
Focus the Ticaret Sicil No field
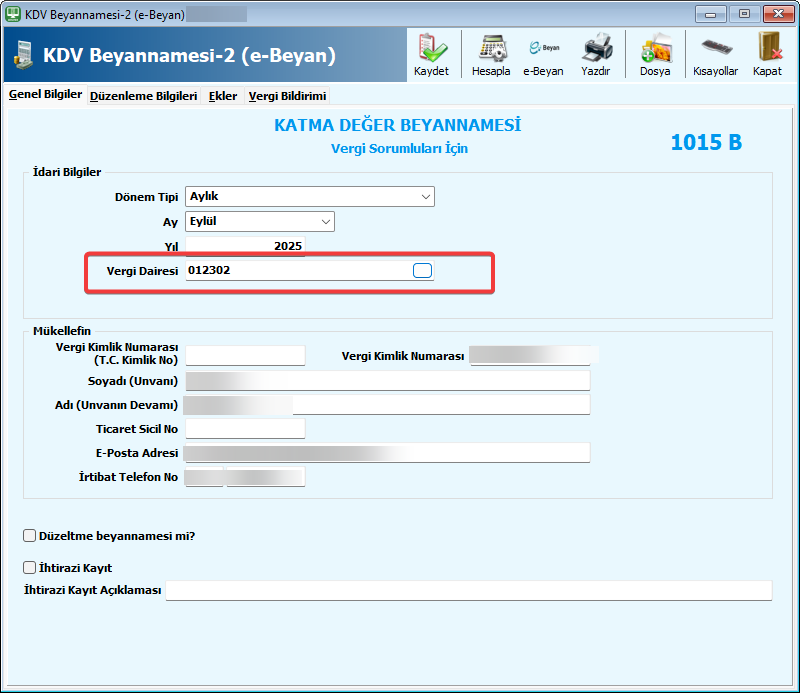click(245, 429)
